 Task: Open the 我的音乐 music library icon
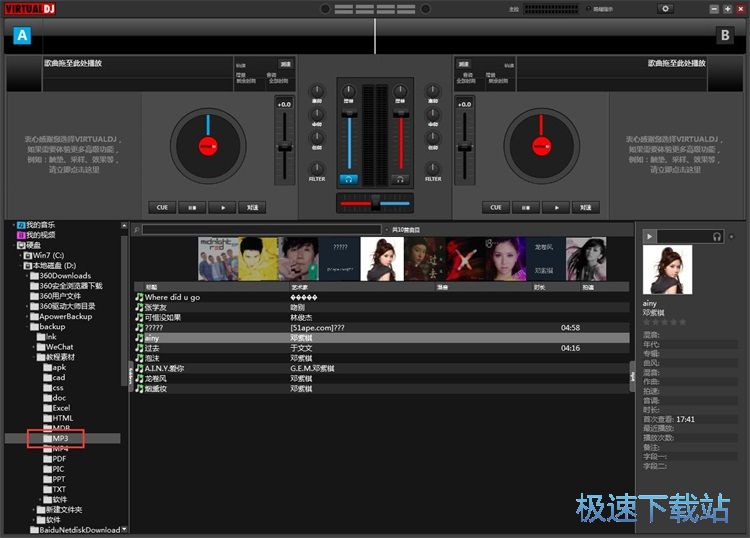[x=21, y=225]
